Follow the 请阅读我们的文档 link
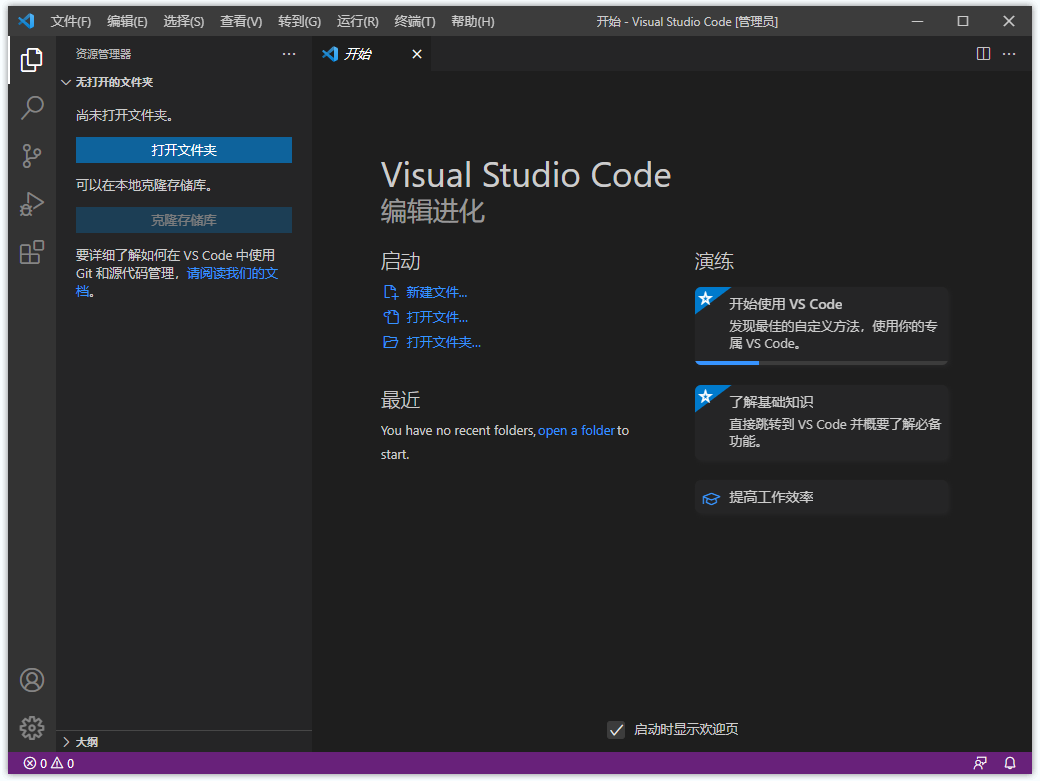This screenshot has width=1040, height=781. pos(232,273)
